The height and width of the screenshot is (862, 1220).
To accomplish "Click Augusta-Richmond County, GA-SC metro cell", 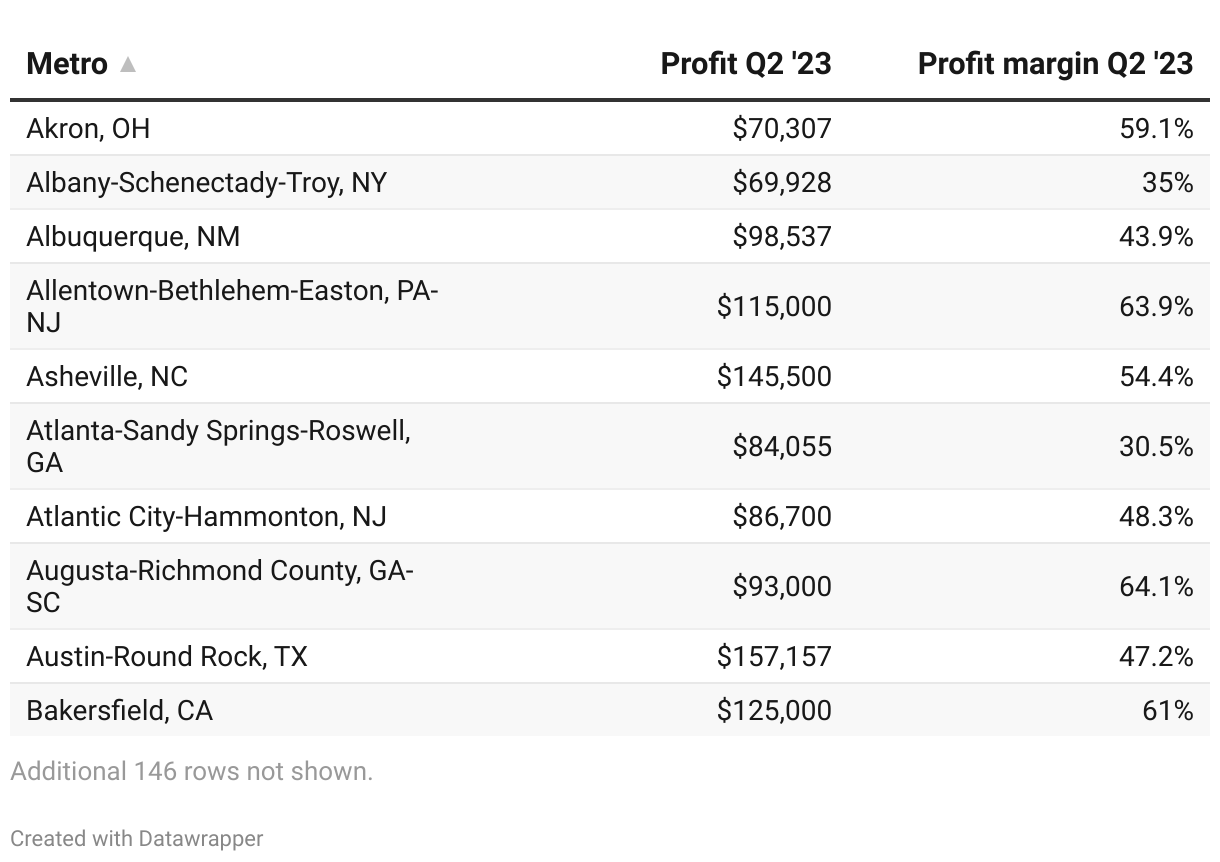I will [x=220, y=586].
